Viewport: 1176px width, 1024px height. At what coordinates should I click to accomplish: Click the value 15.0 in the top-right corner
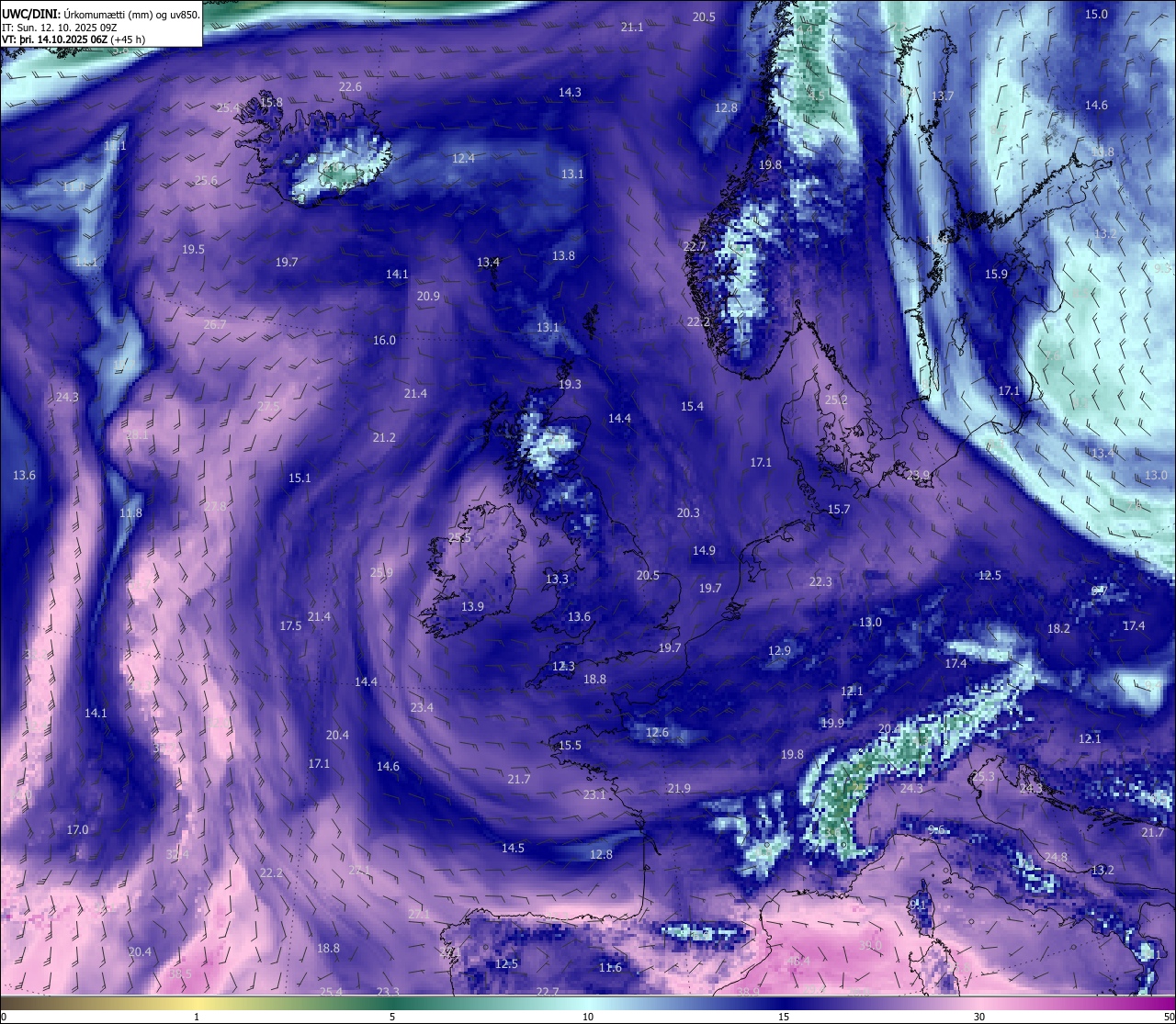pos(1096,14)
